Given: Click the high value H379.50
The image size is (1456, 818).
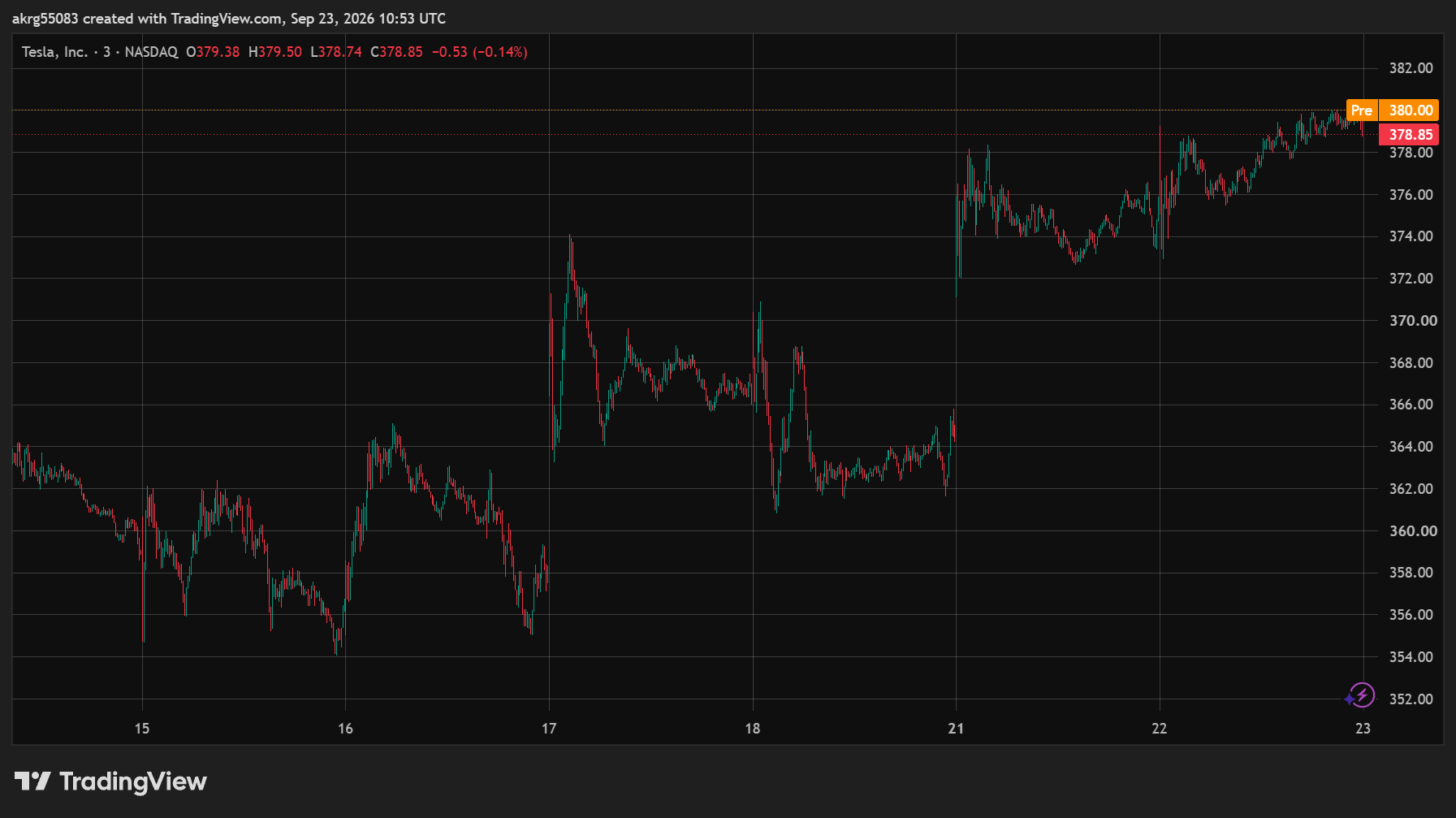Looking at the screenshot, I should (x=275, y=52).
